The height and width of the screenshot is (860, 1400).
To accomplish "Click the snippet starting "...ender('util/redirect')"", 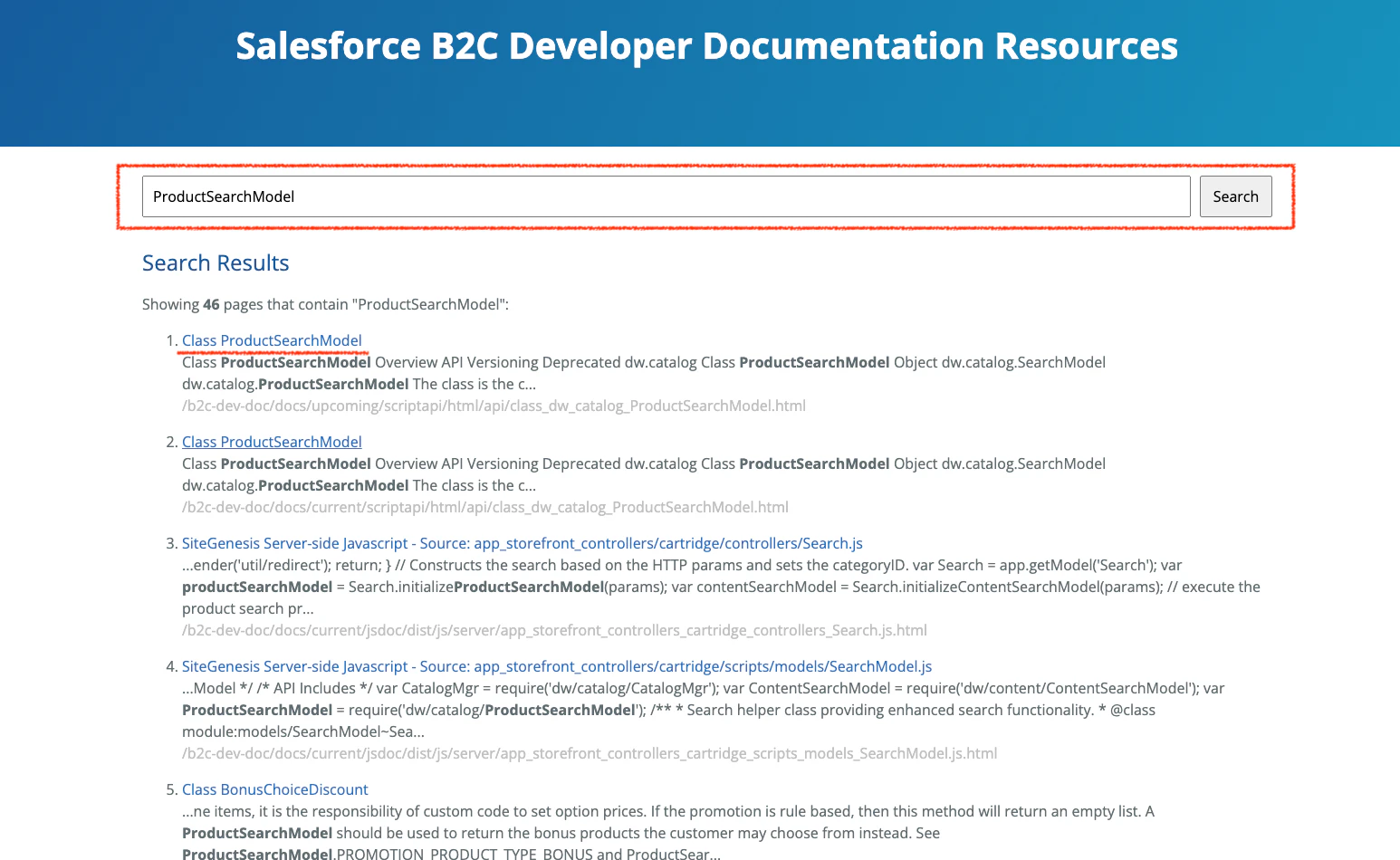I will [721, 587].
